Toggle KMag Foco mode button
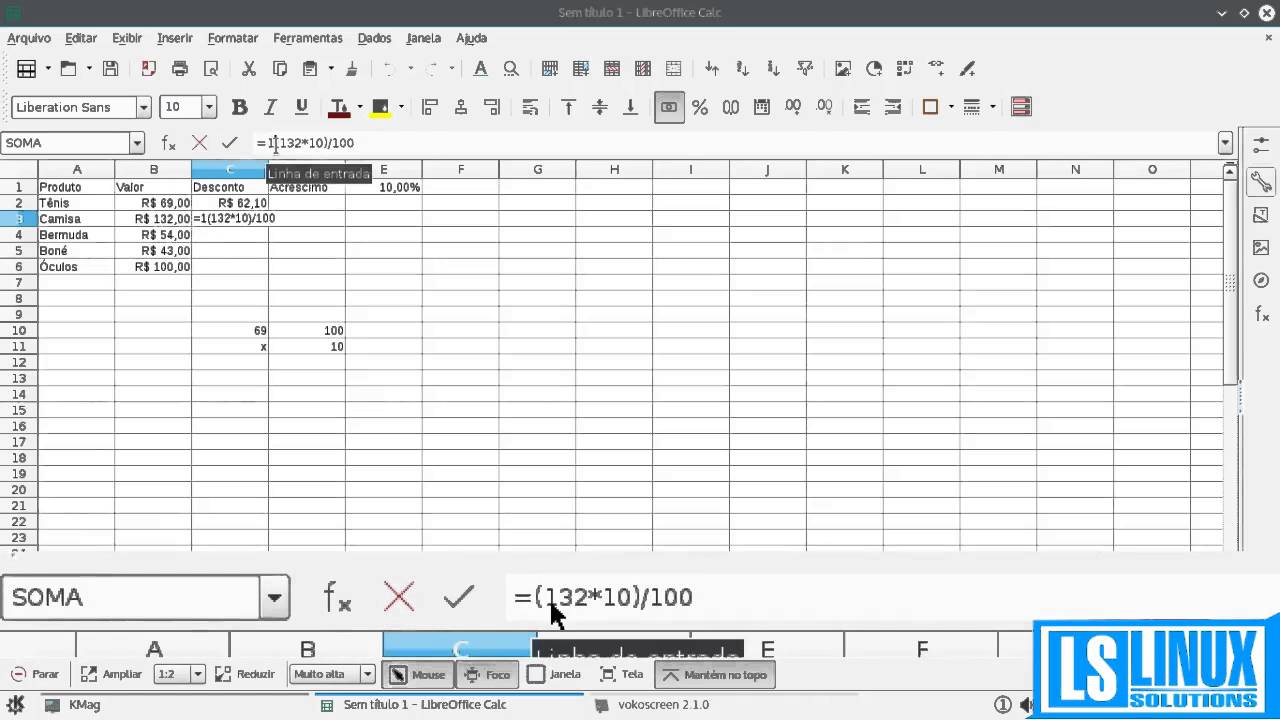This screenshot has width=1280, height=720. (x=487, y=675)
